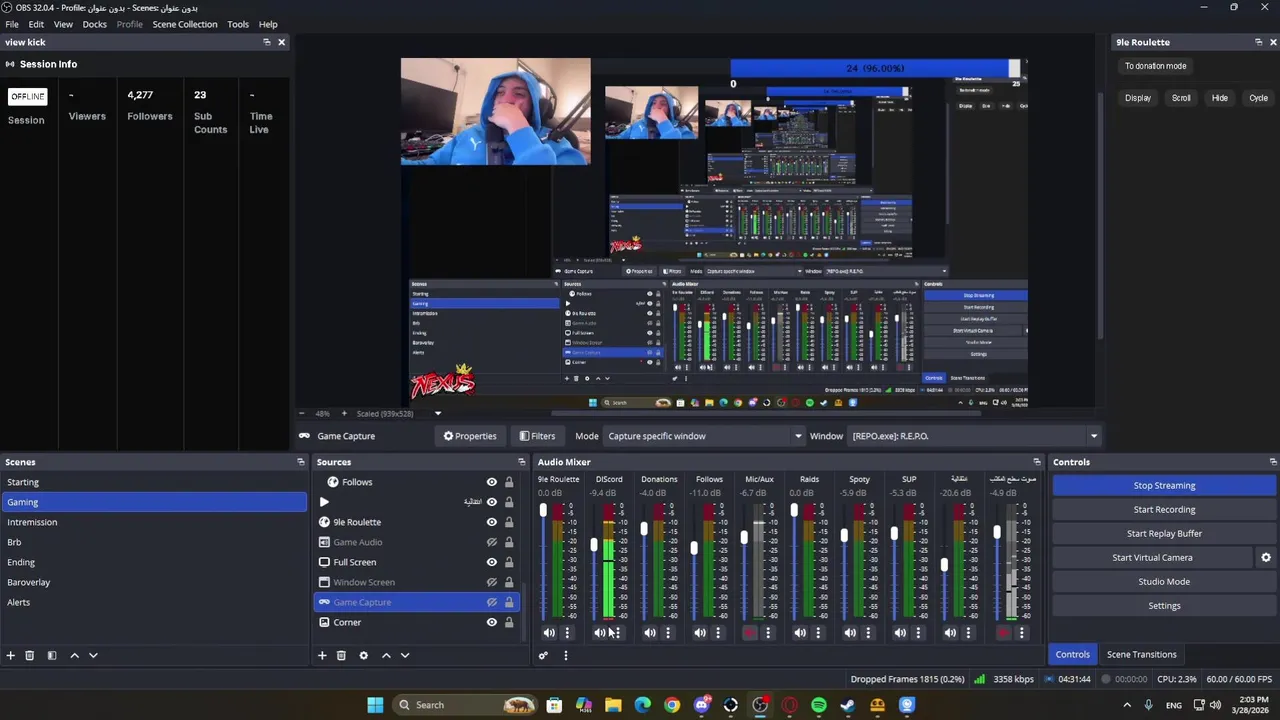This screenshot has height=720, width=1280.
Task: Open Filters for the selected source
Action: [537, 436]
